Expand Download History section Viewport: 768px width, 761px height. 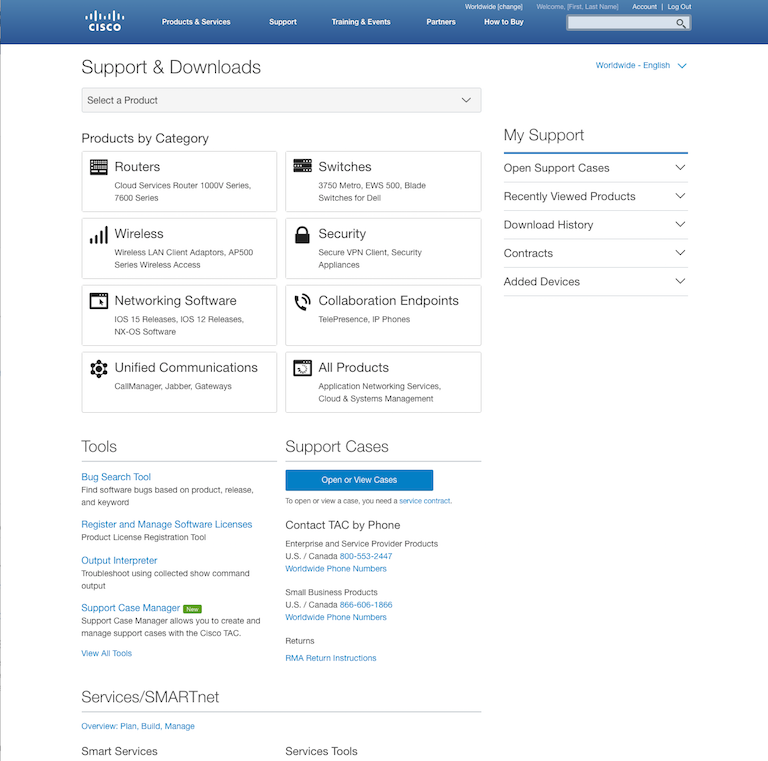pos(596,225)
